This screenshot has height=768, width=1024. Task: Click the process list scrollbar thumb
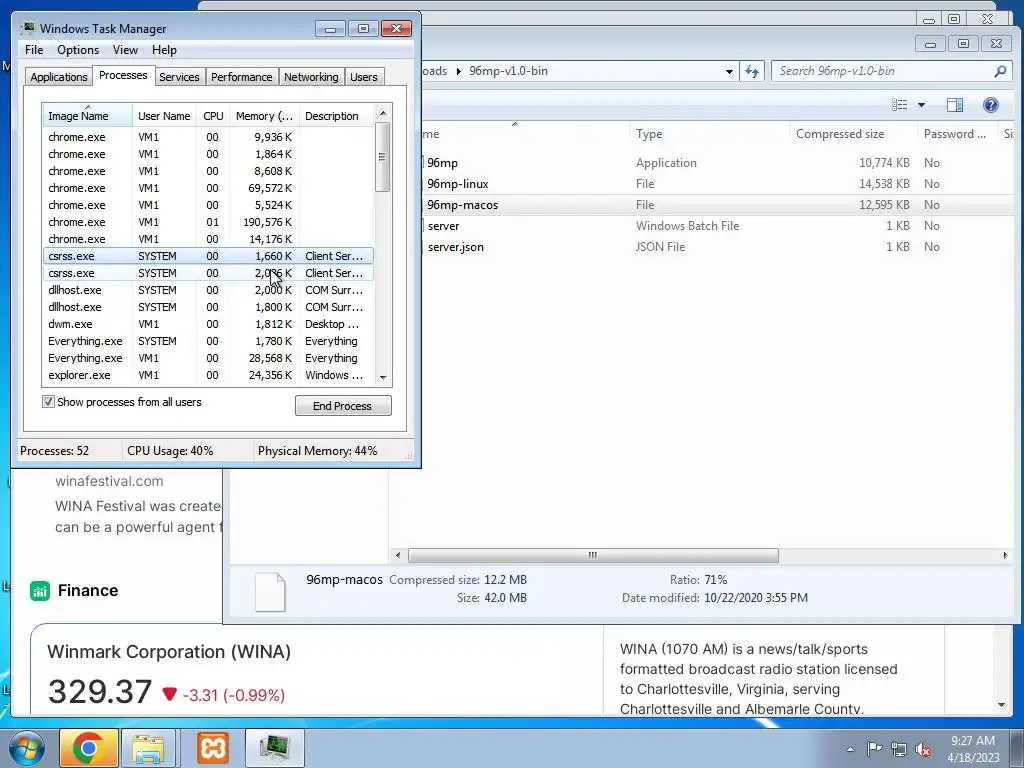[x=383, y=157]
